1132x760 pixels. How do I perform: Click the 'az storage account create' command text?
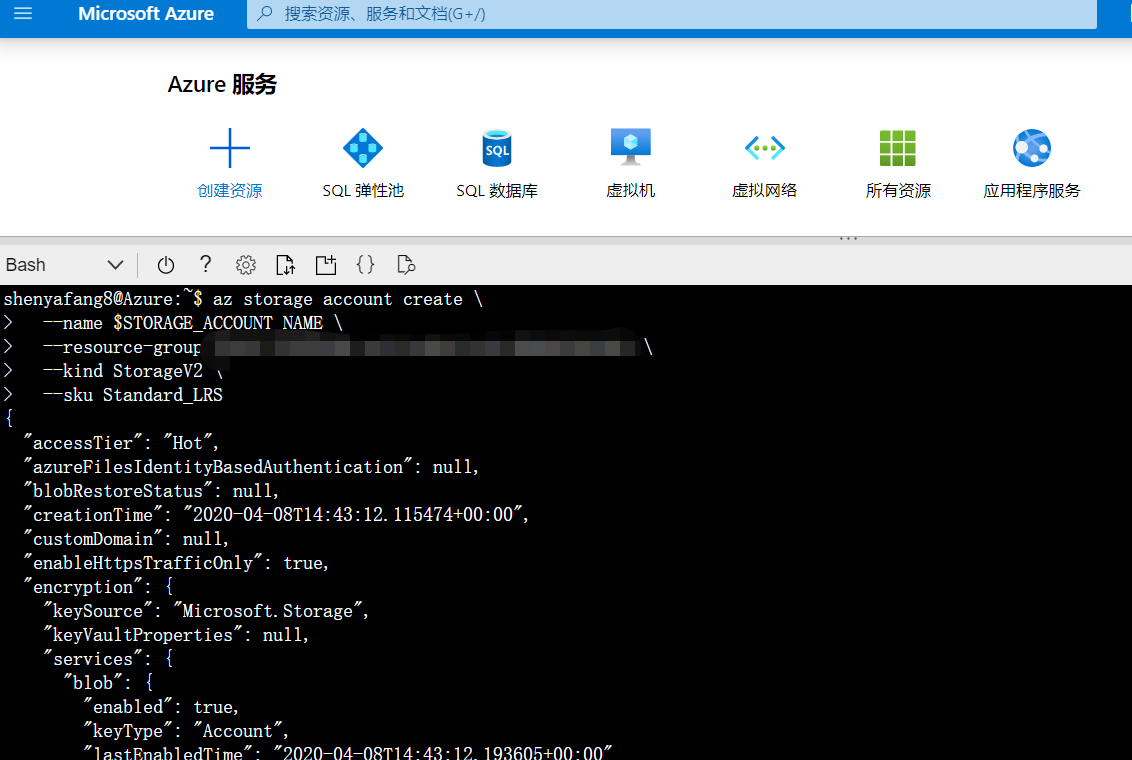[x=338, y=299]
